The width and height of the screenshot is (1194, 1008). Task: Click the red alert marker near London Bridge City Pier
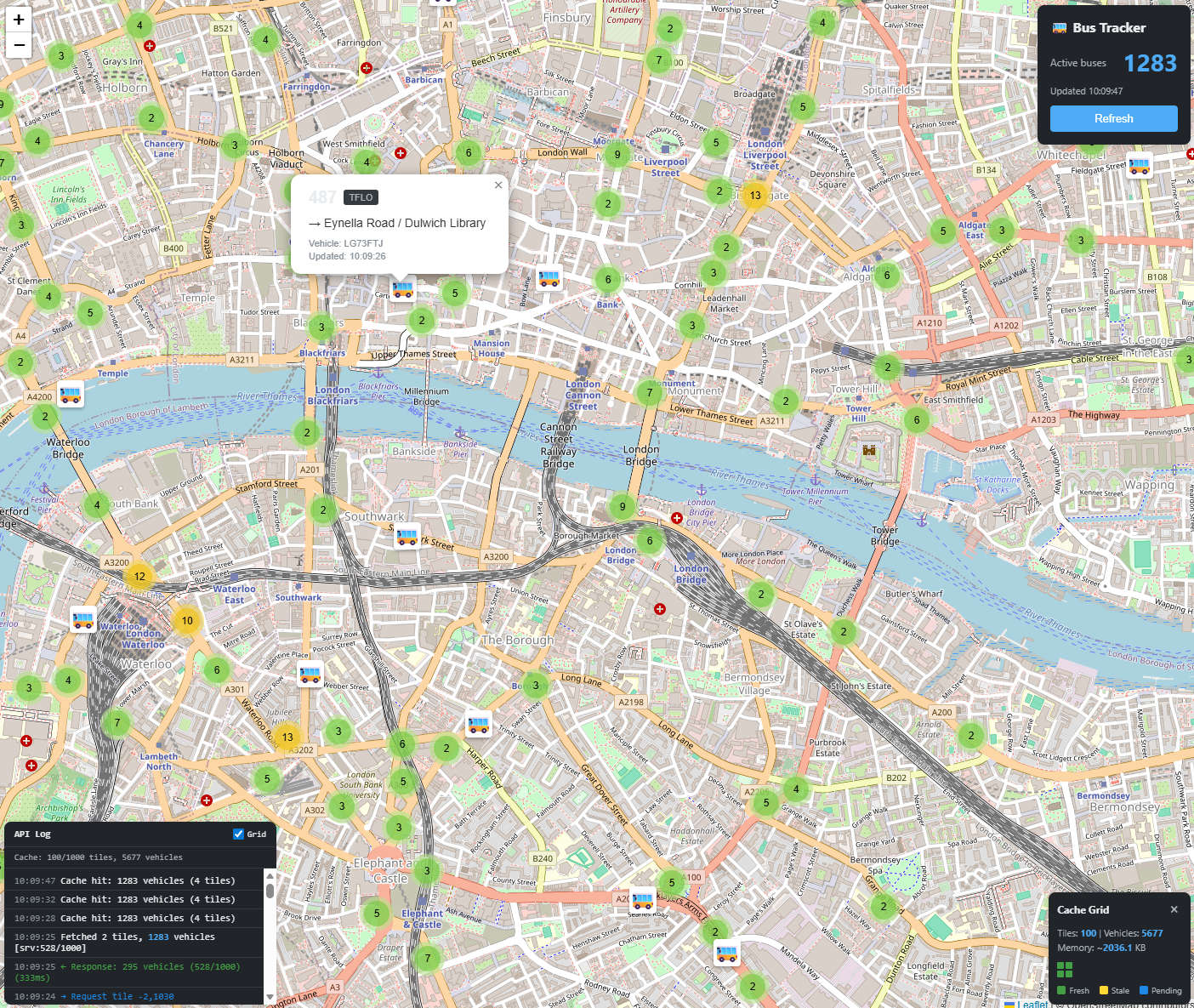click(677, 517)
